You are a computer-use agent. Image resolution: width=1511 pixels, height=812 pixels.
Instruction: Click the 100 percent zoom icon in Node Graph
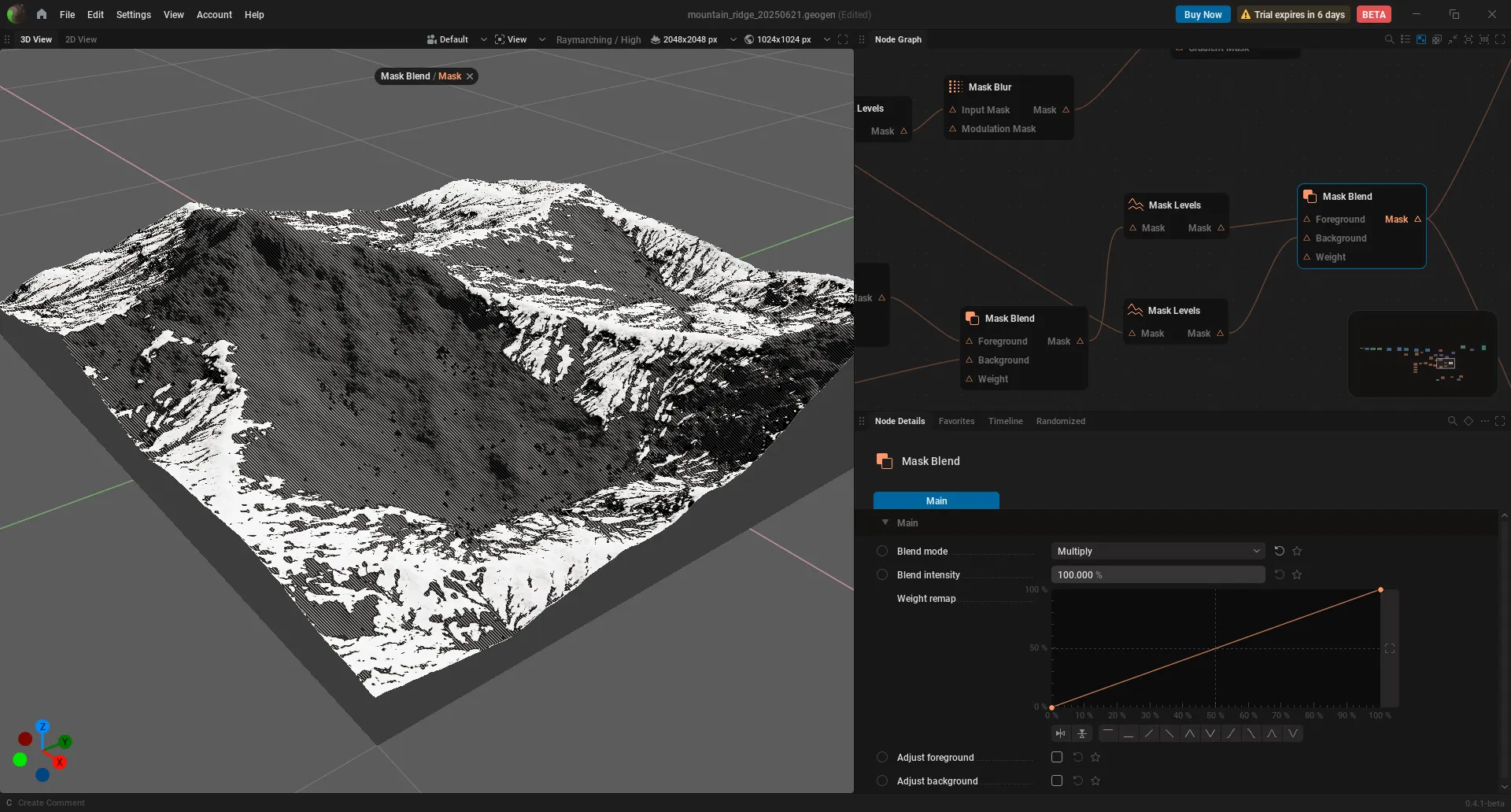coord(1484,39)
